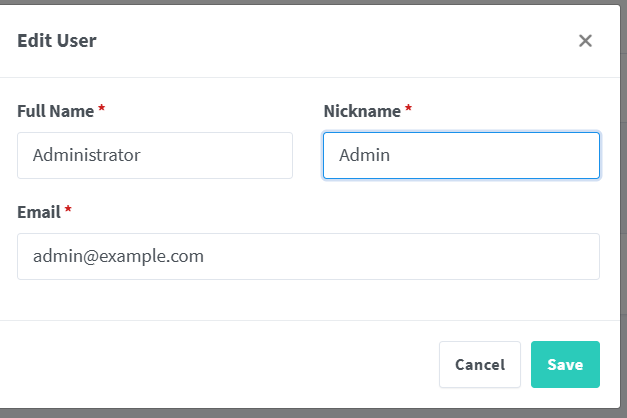Cancel editing the user
This screenshot has height=418, width=627.
click(480, 364)
